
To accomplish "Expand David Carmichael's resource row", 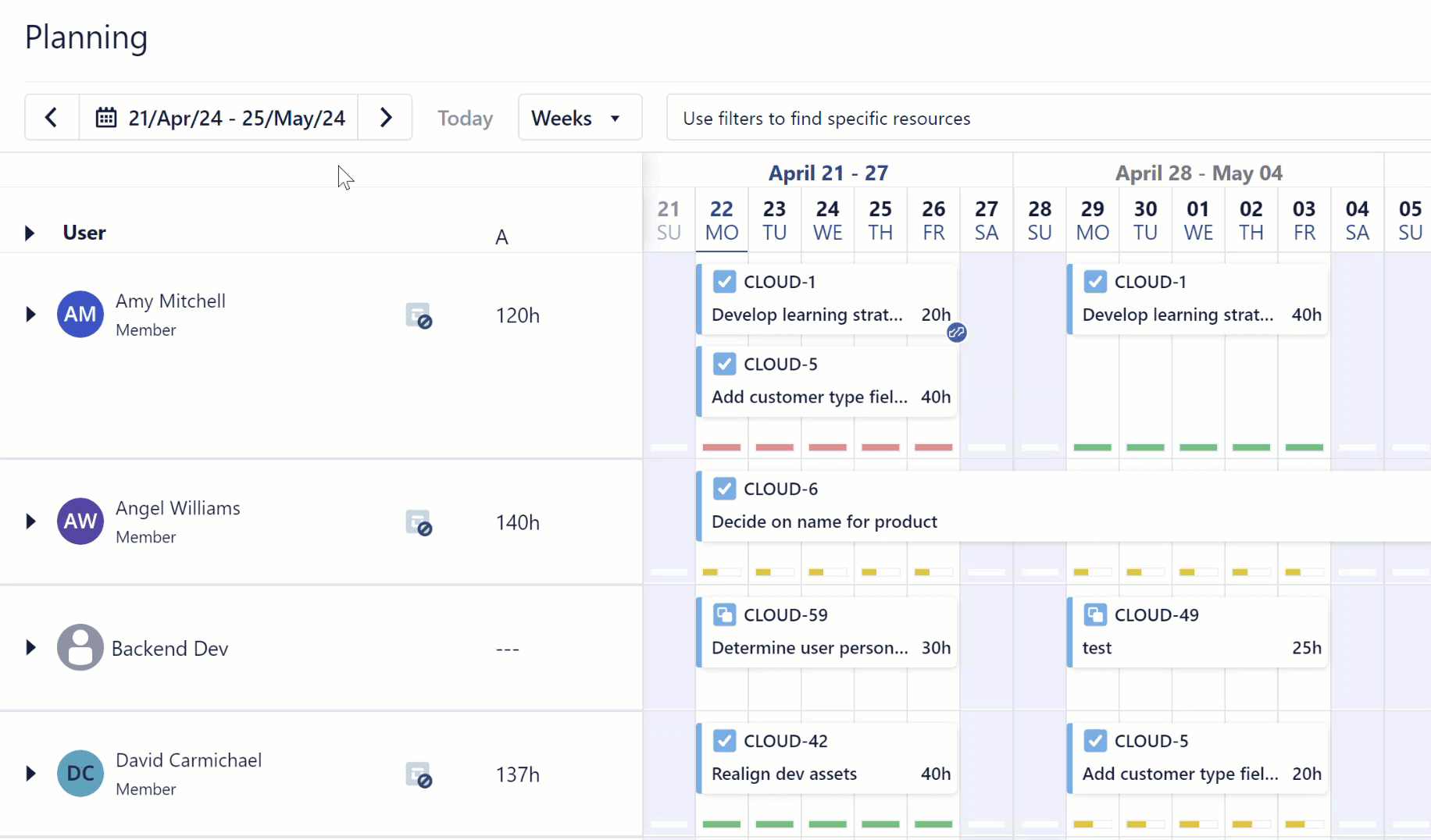I will (x=30, y=773).
